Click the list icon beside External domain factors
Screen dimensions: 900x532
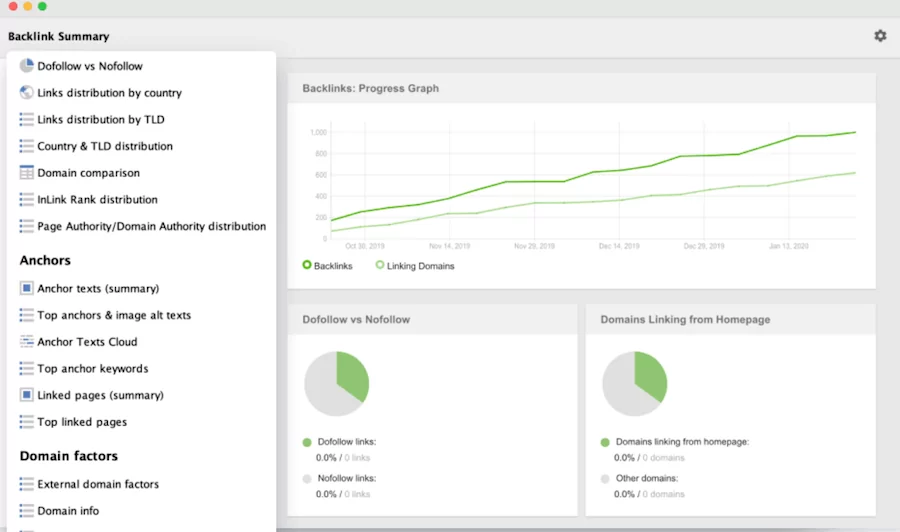tap(26, 484)
